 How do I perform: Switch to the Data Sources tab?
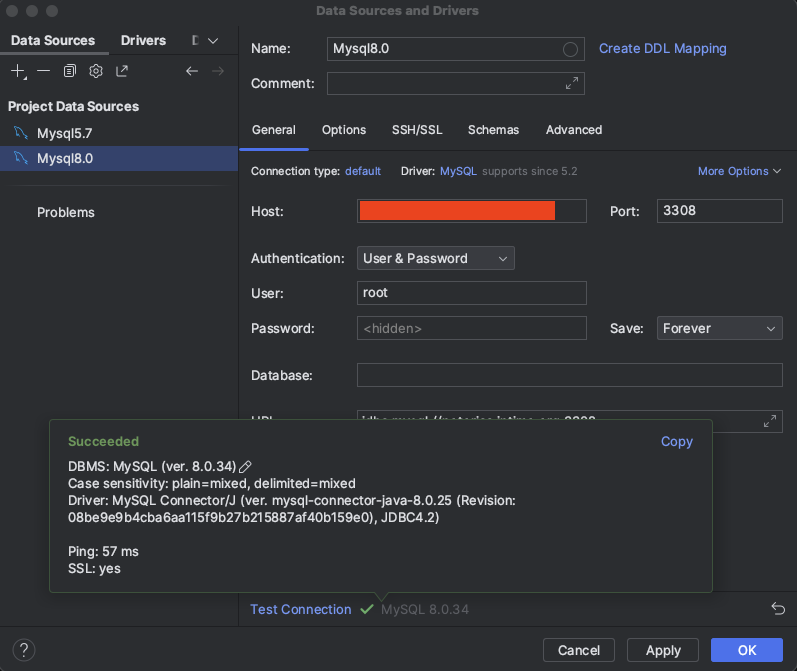[x=53, y=41]
